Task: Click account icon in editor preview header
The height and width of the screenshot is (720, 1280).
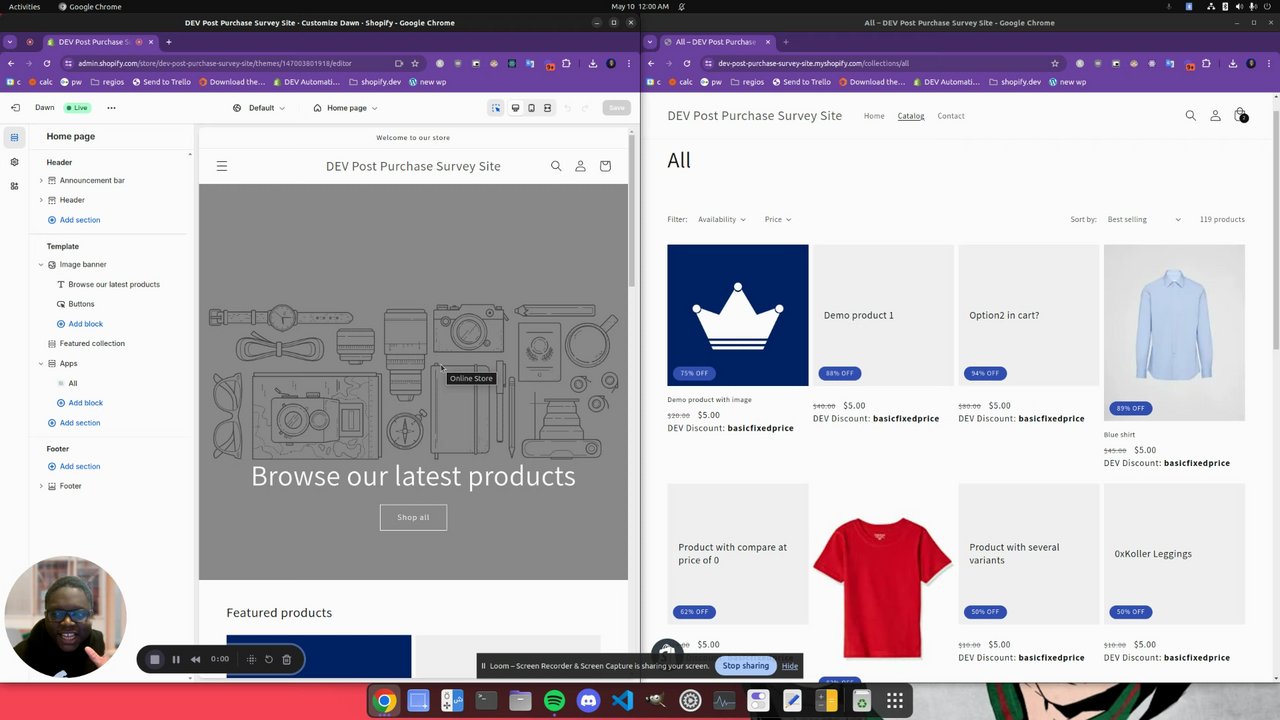Action: tap(580, 166)
